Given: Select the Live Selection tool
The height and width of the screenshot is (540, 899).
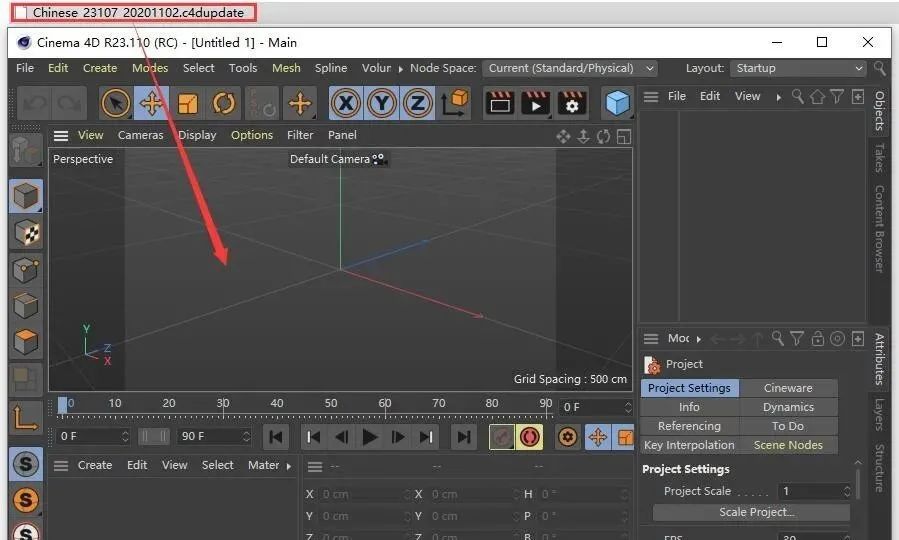Looking at the screenshot, I should (x=115, y=104).
